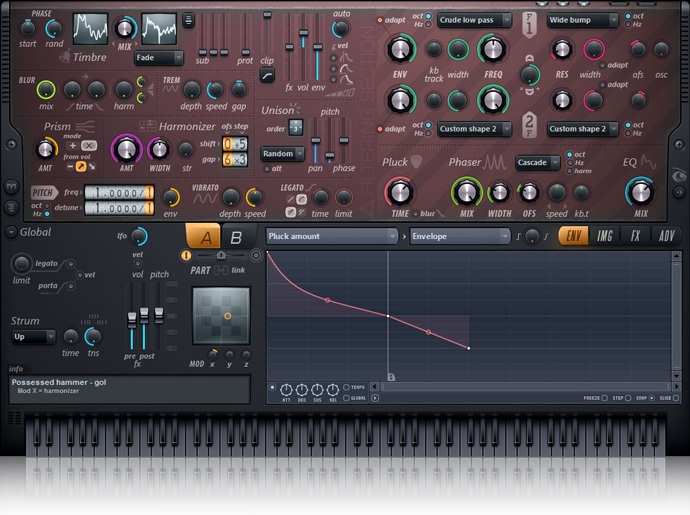
Task: Open the Crude low pass filter dropdown
Action: click(473, 20)
